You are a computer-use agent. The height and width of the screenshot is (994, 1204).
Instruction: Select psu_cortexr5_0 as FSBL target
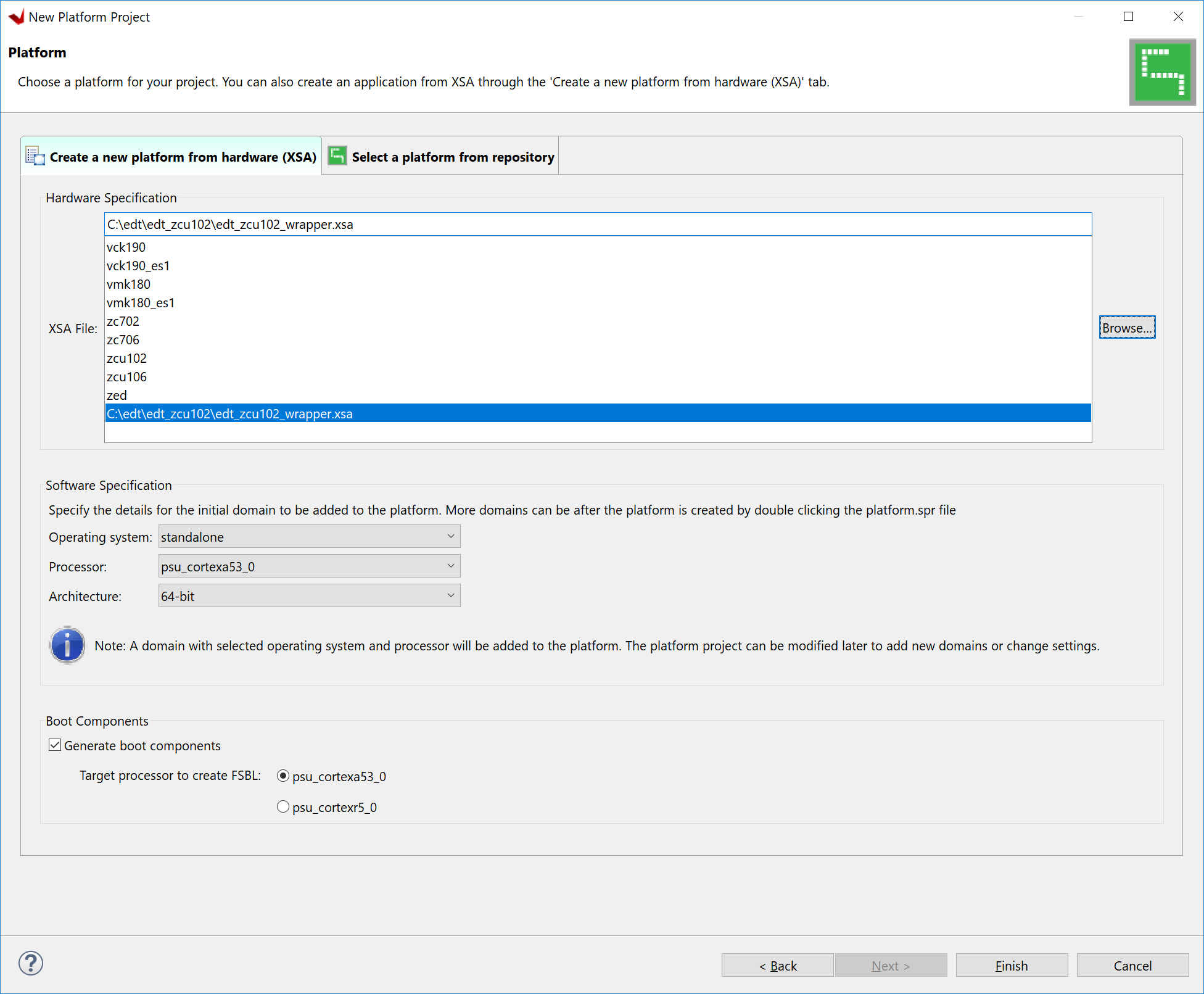[x=283, y=806]
